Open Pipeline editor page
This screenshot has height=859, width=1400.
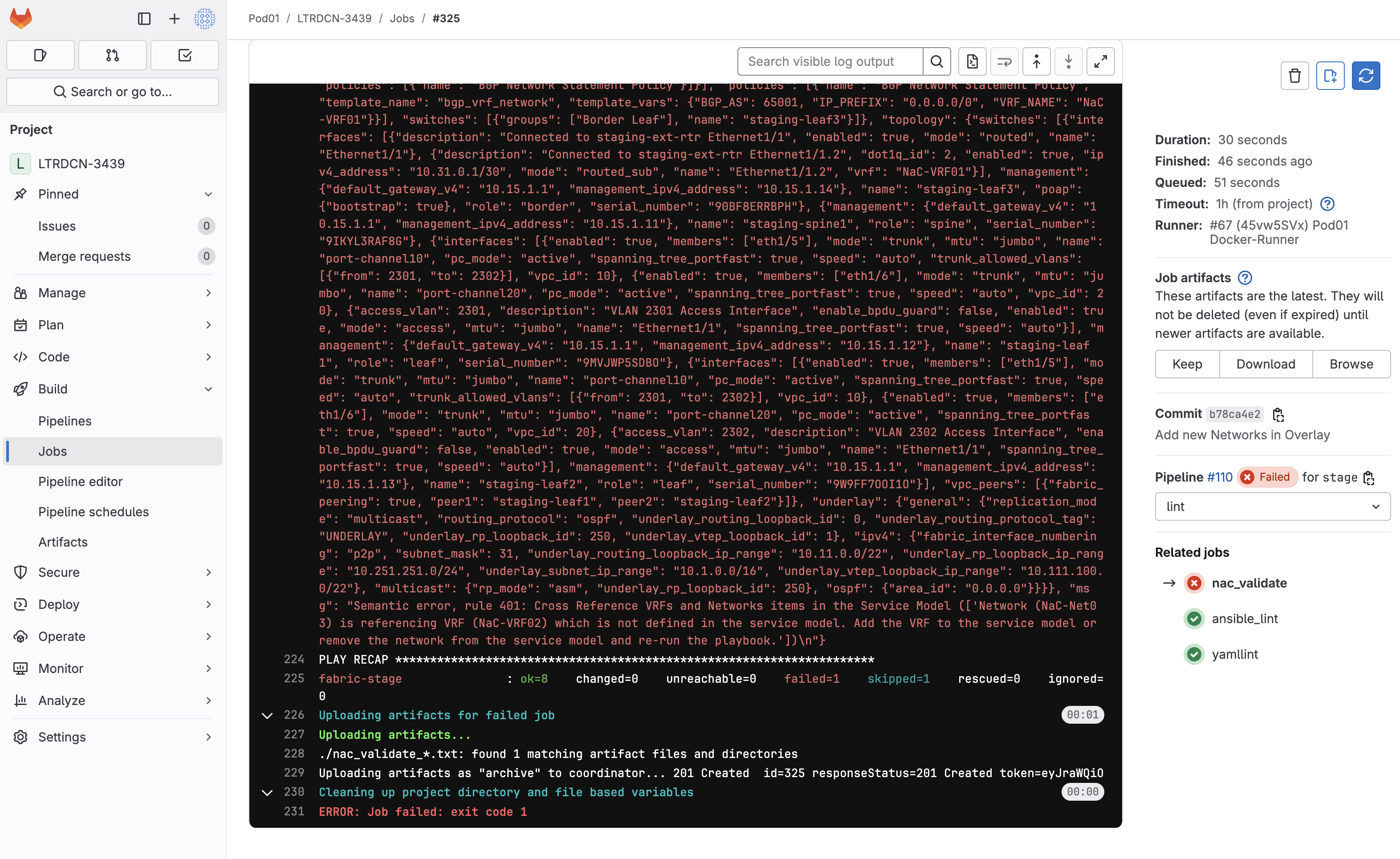pos(113,482)
